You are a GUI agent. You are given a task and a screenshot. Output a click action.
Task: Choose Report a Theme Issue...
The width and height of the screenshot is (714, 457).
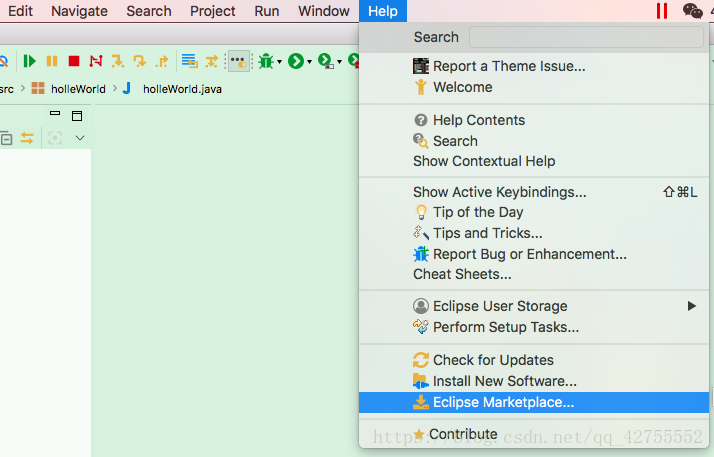534,66
